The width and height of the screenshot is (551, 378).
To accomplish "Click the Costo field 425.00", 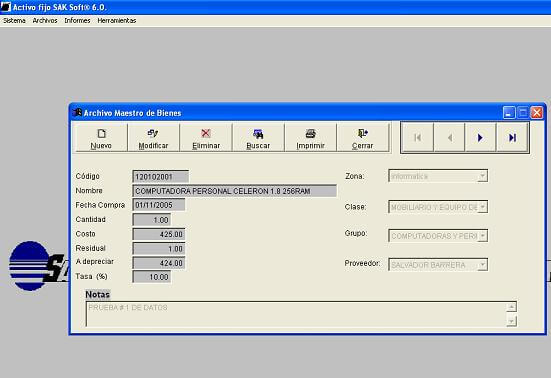I will (x=158, y=234).
